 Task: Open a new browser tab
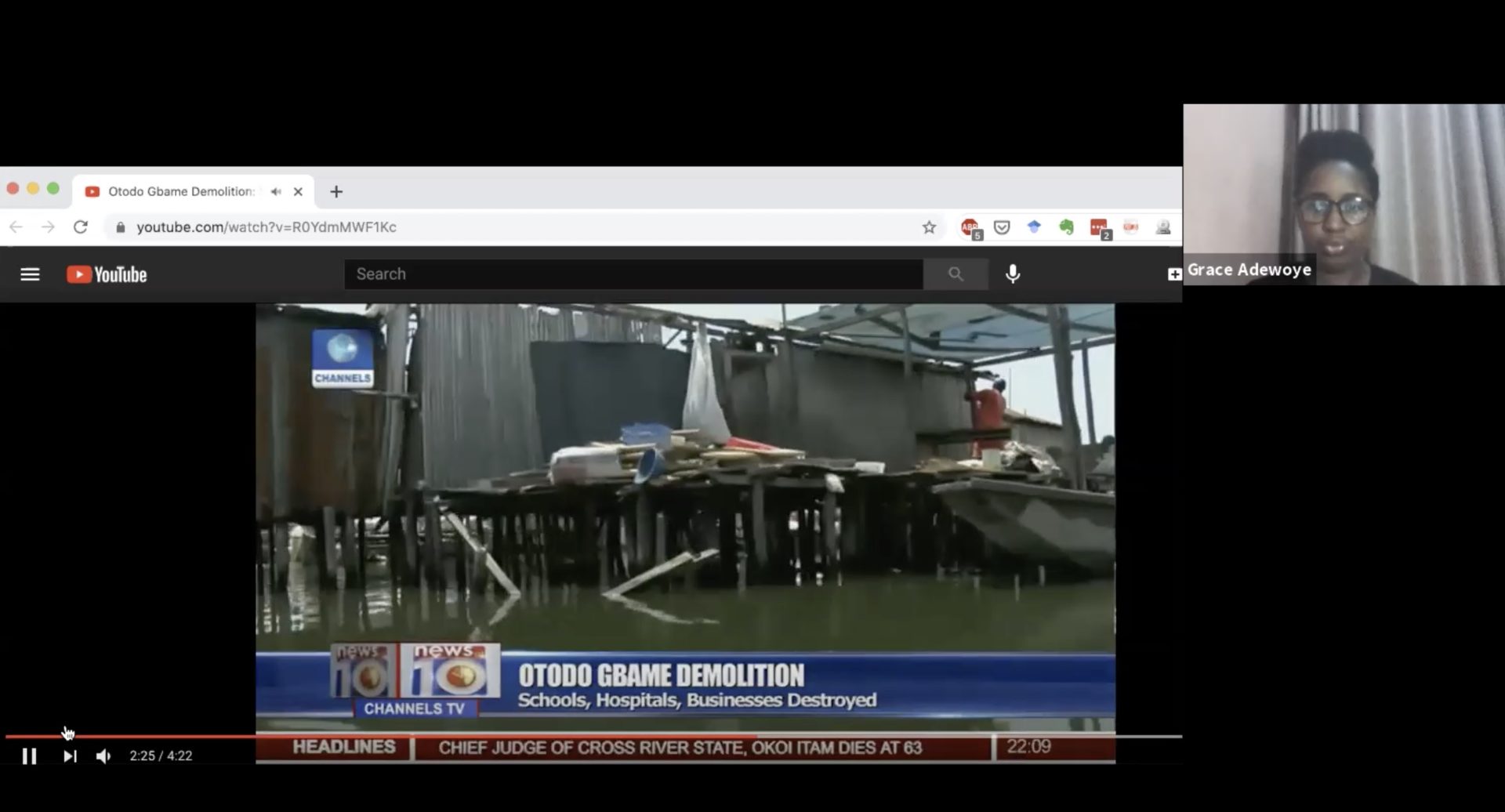point(336,191)
